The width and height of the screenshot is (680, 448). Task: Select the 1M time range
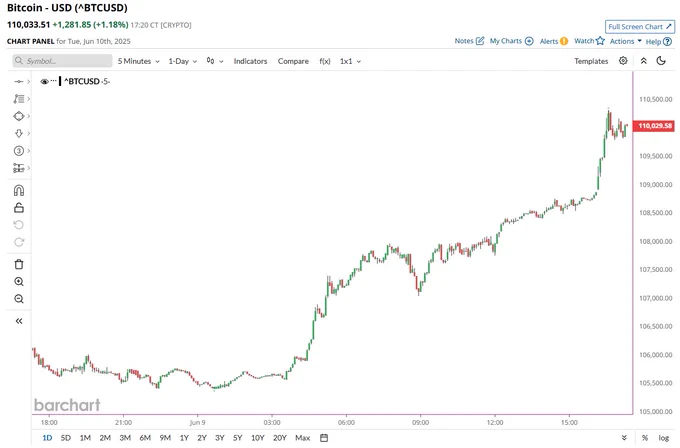point(85,438)
